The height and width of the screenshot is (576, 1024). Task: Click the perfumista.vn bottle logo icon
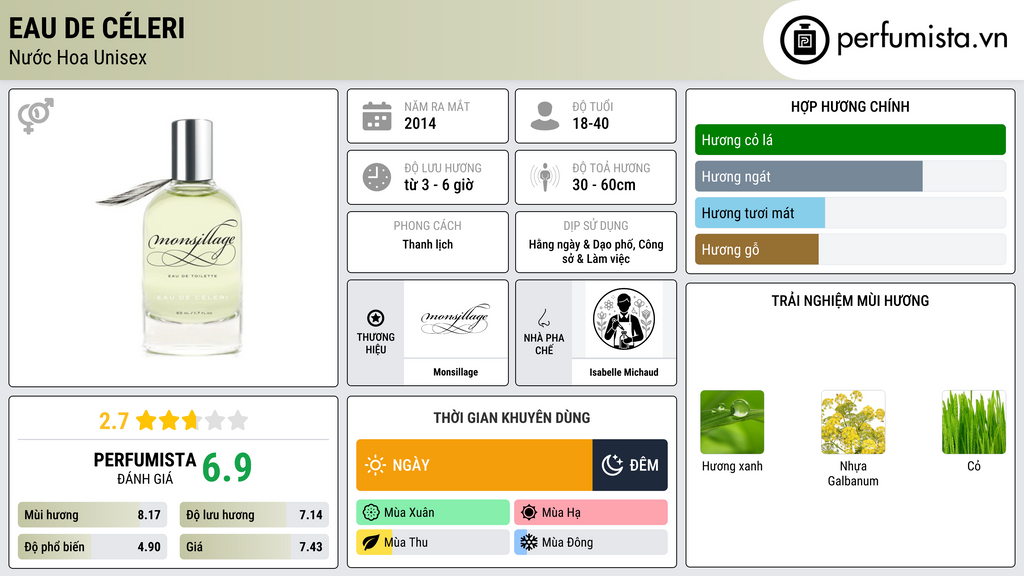click(804, 40)
